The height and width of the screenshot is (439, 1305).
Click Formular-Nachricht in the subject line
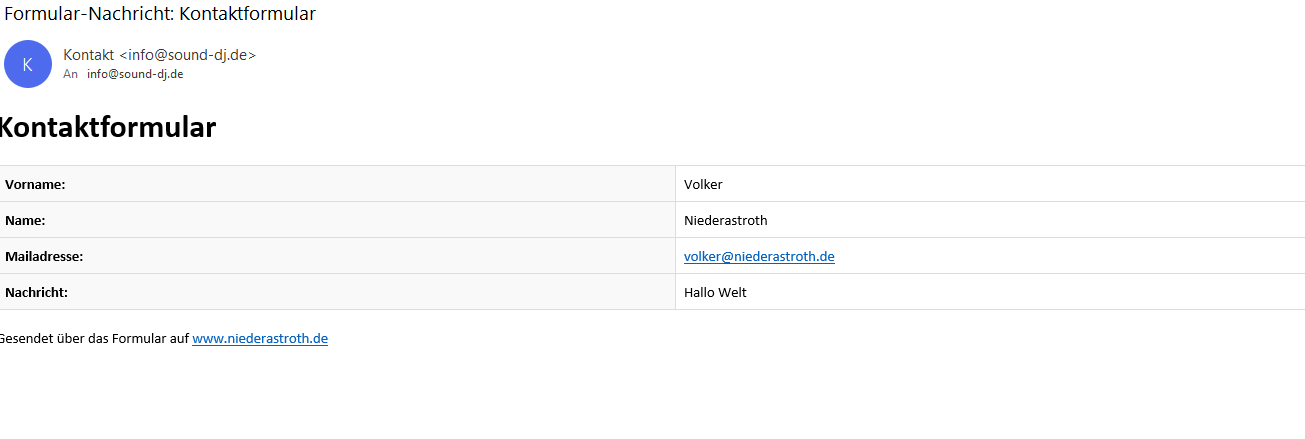click(88, 14)
